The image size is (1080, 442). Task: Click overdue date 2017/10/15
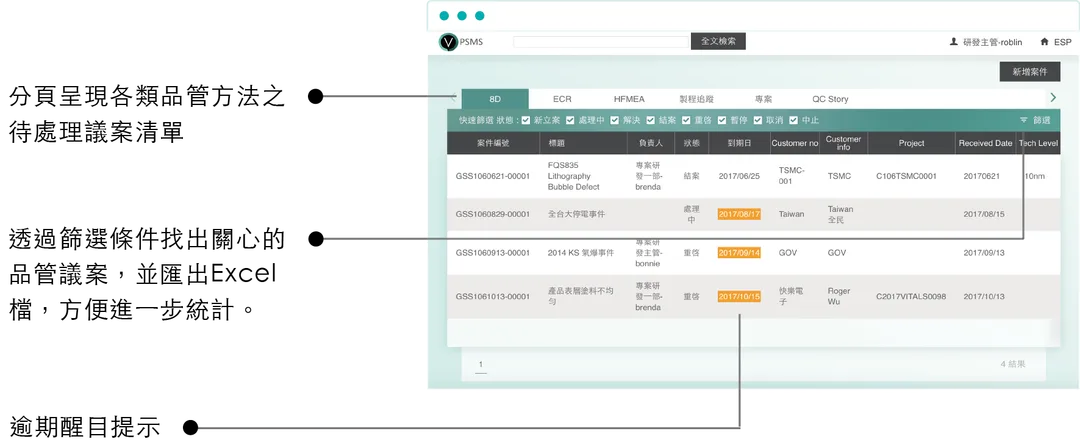tap(739, 297)
